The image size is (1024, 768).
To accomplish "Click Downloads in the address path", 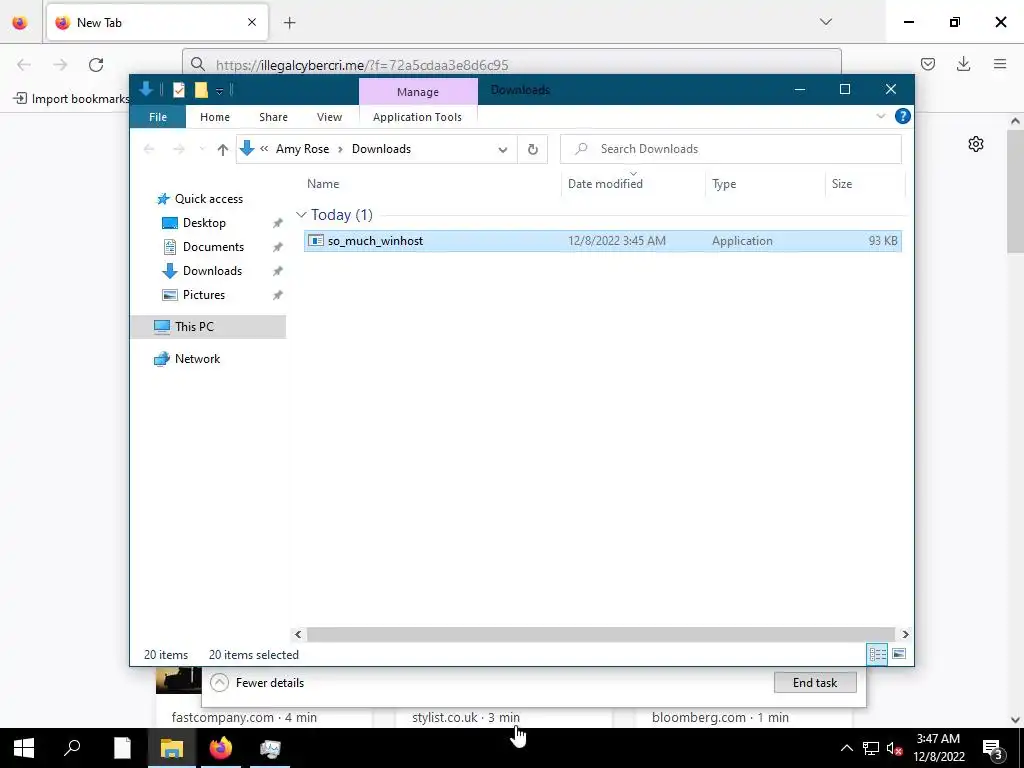I will (381, 149).
